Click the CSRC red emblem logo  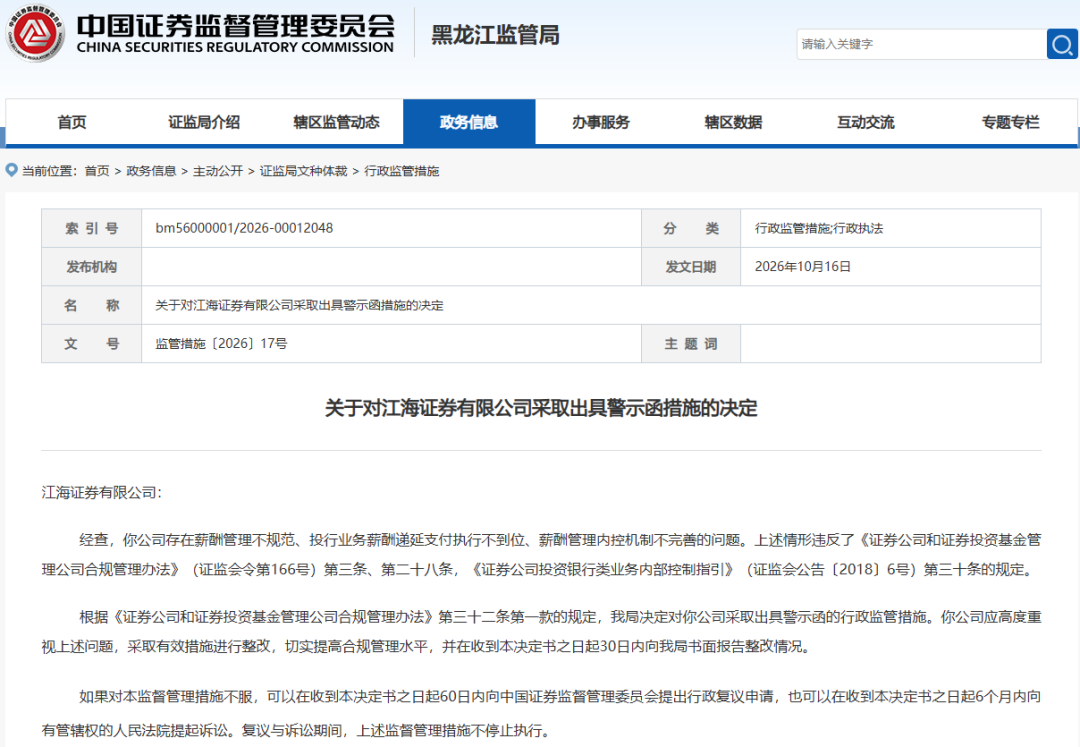pyautogui.click(x=34, y=33)
